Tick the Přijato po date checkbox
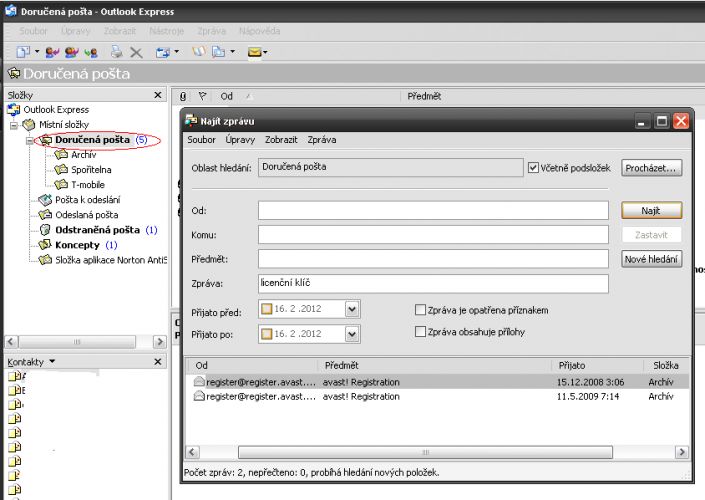705x500 pixels. point(267,334)
